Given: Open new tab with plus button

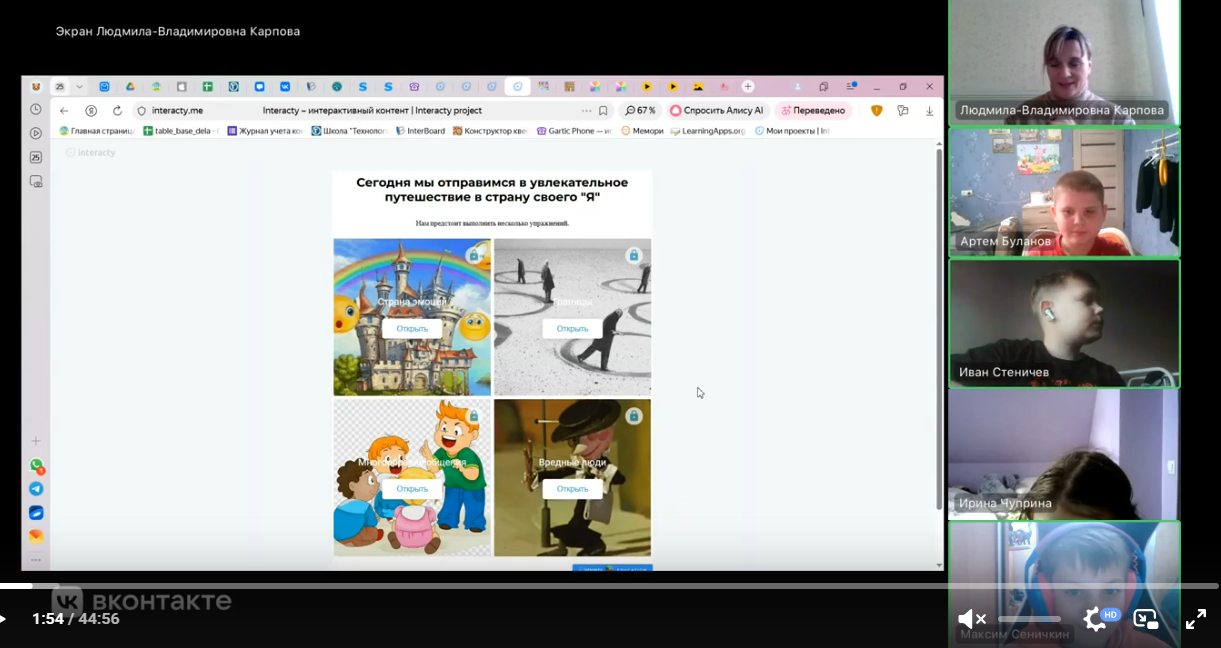Looking at the screenshot, I should [747, 87].
